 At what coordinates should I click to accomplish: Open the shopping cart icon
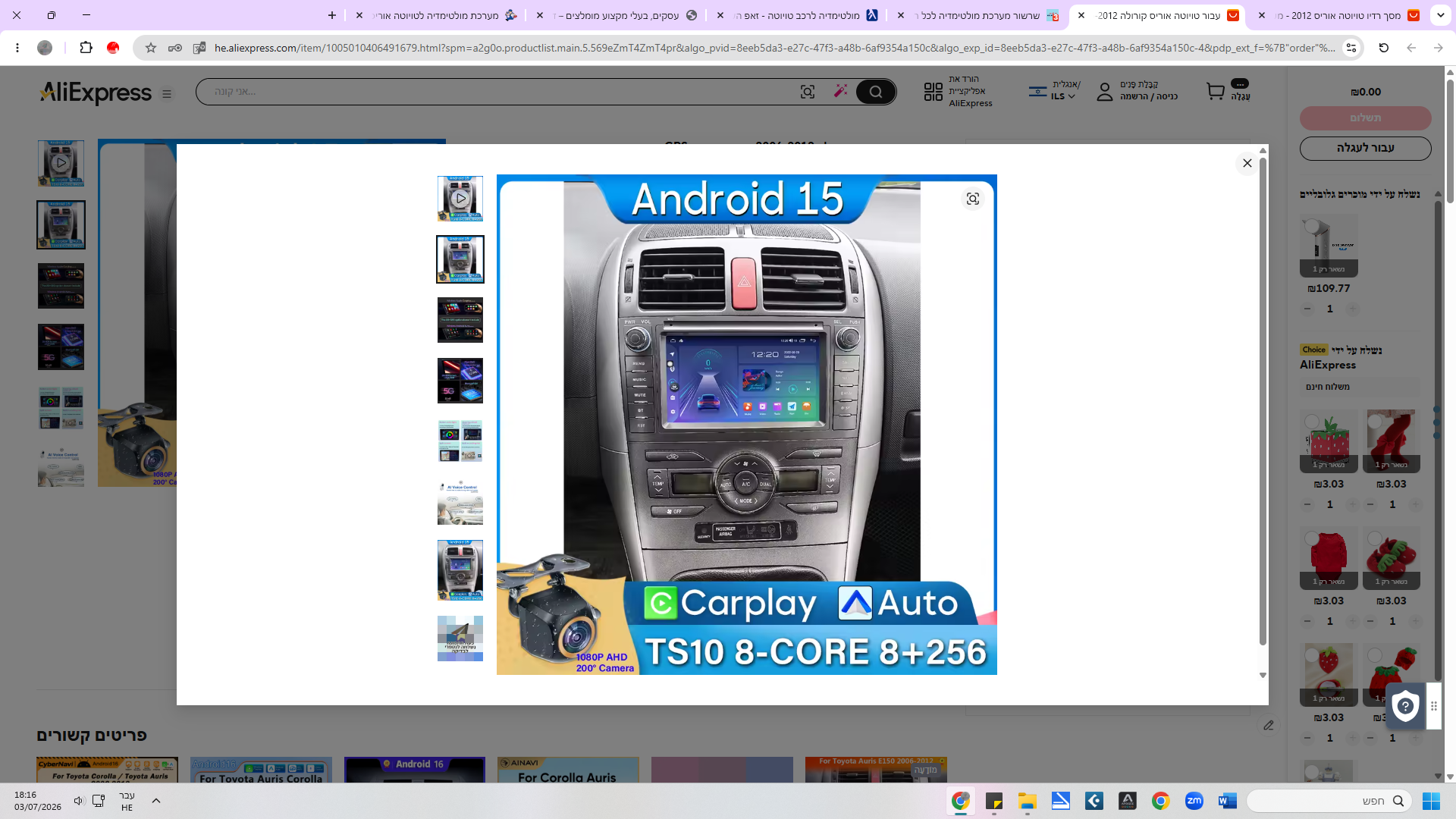coord(1216,92)
